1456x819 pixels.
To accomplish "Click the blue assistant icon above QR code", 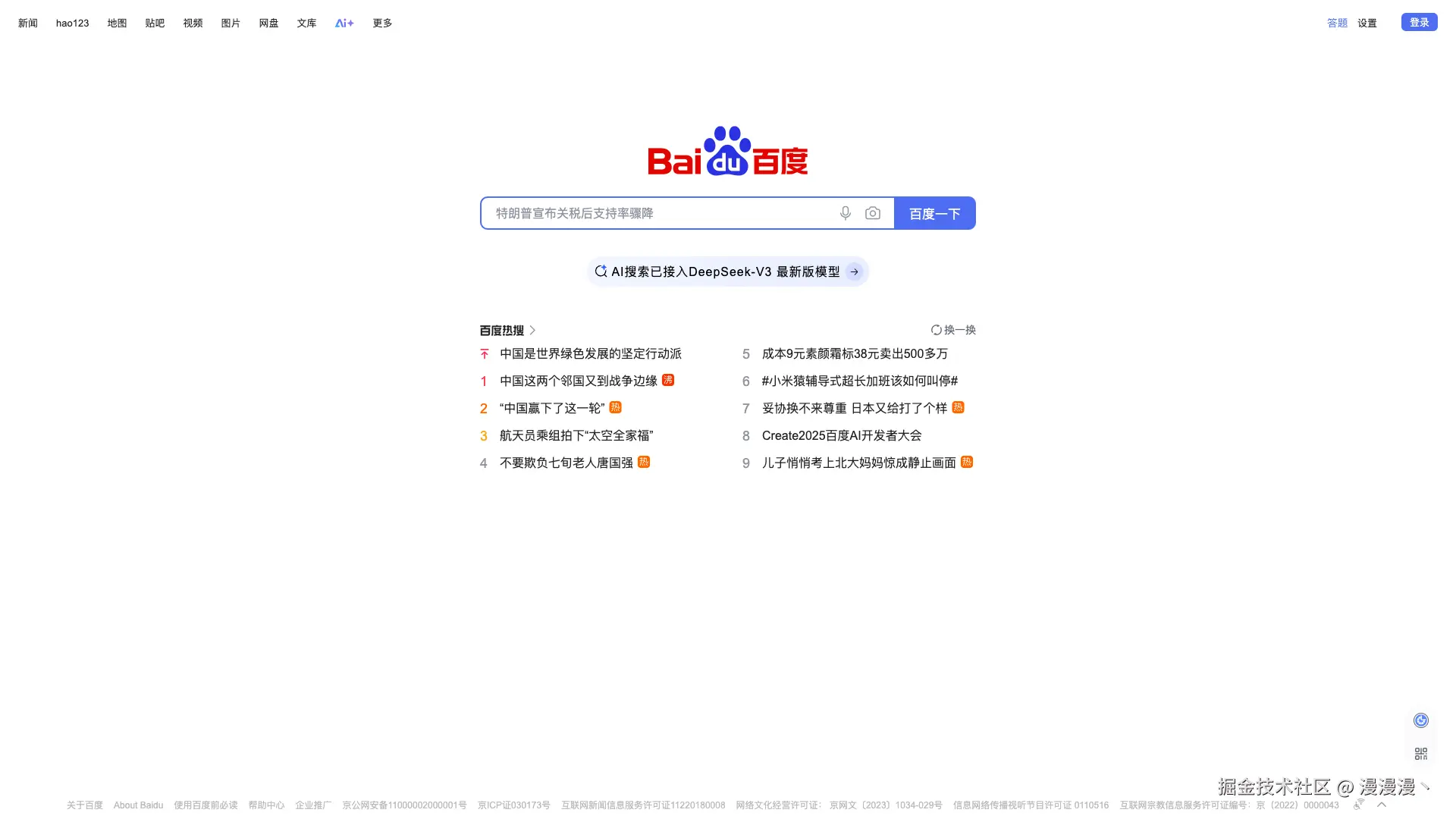I will point(1421,720).
